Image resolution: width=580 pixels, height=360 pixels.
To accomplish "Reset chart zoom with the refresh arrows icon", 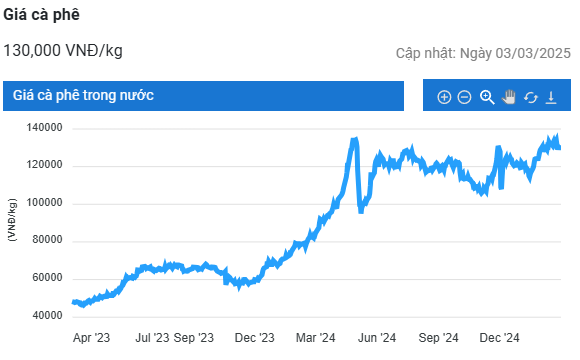I will coord(530,98).
